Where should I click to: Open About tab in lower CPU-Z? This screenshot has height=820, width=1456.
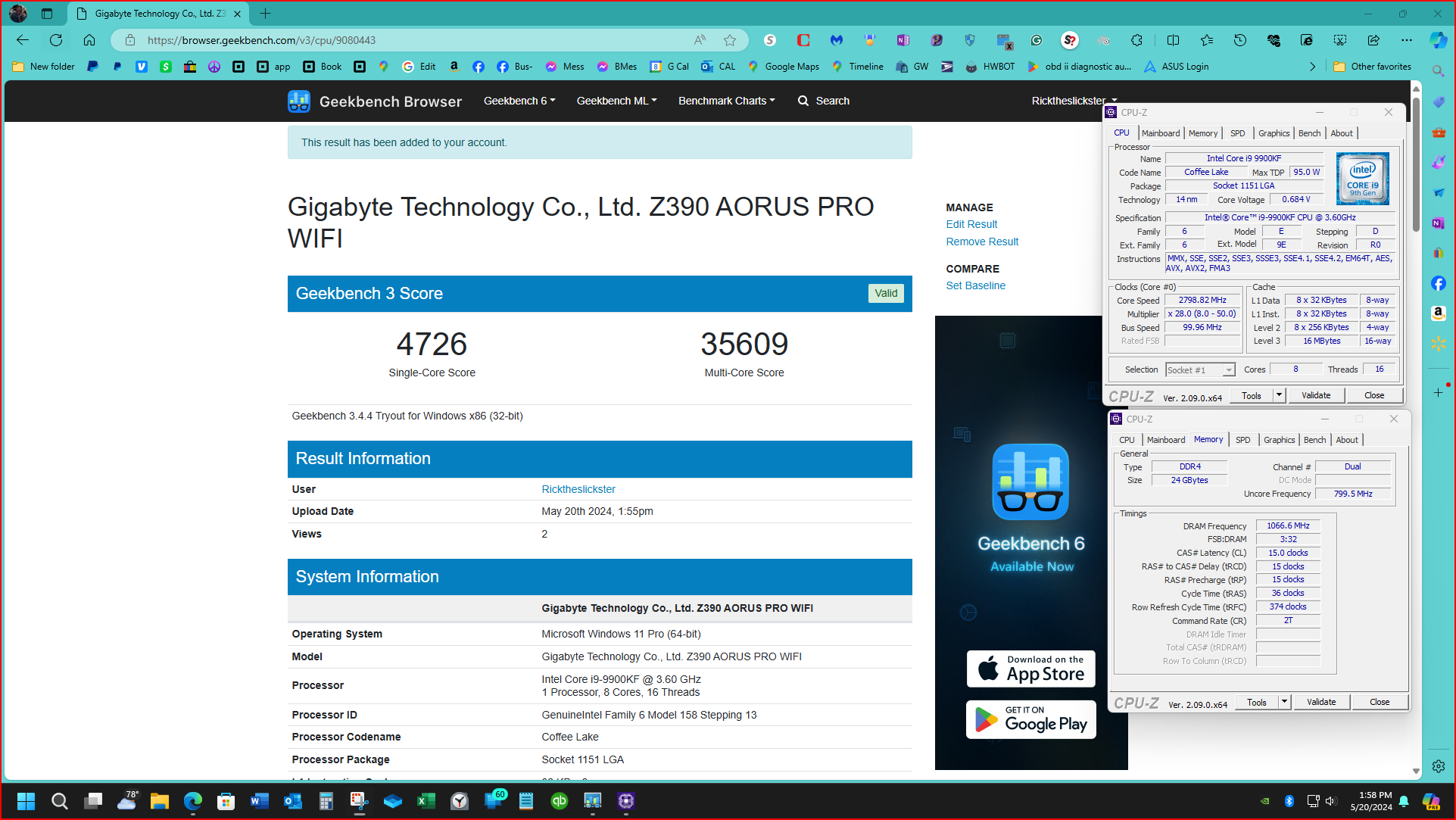pyautogui.click(x=1346, y=440)
